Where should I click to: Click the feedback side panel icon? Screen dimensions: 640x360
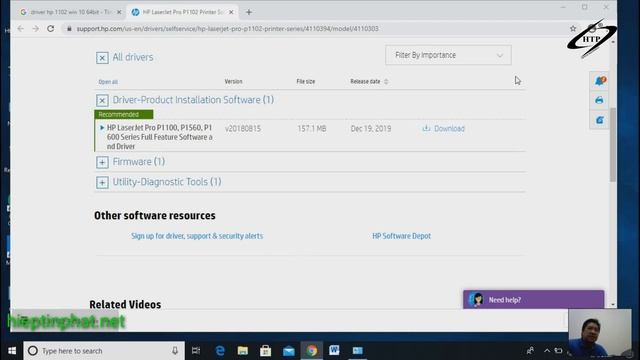[599, 120]
